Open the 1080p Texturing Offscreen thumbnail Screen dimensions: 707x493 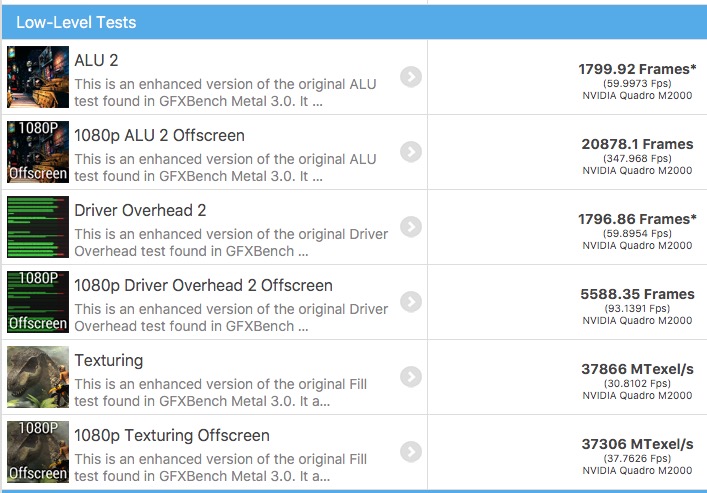coord(38,452)
